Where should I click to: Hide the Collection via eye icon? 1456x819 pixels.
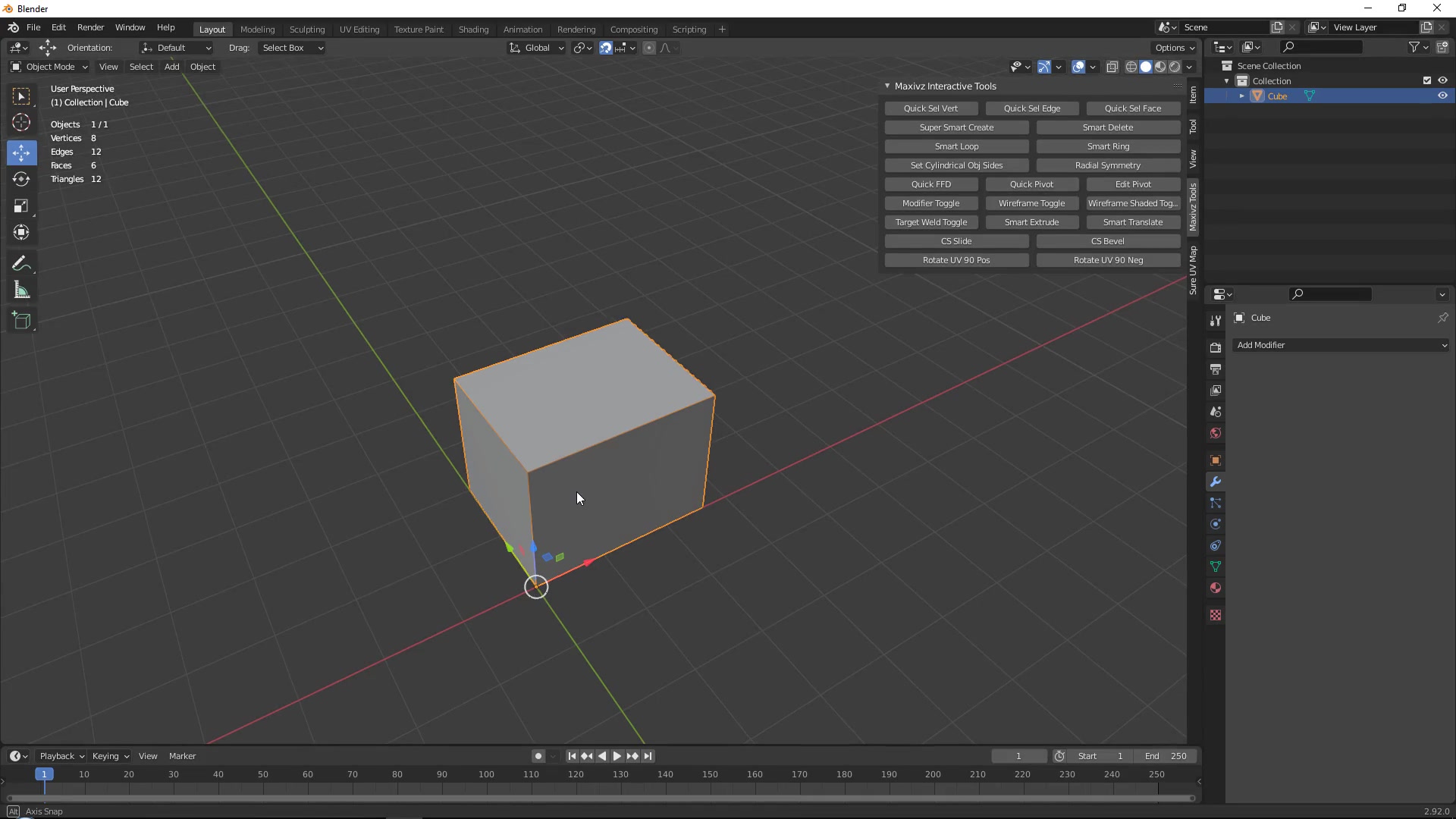pos(1442,81)
